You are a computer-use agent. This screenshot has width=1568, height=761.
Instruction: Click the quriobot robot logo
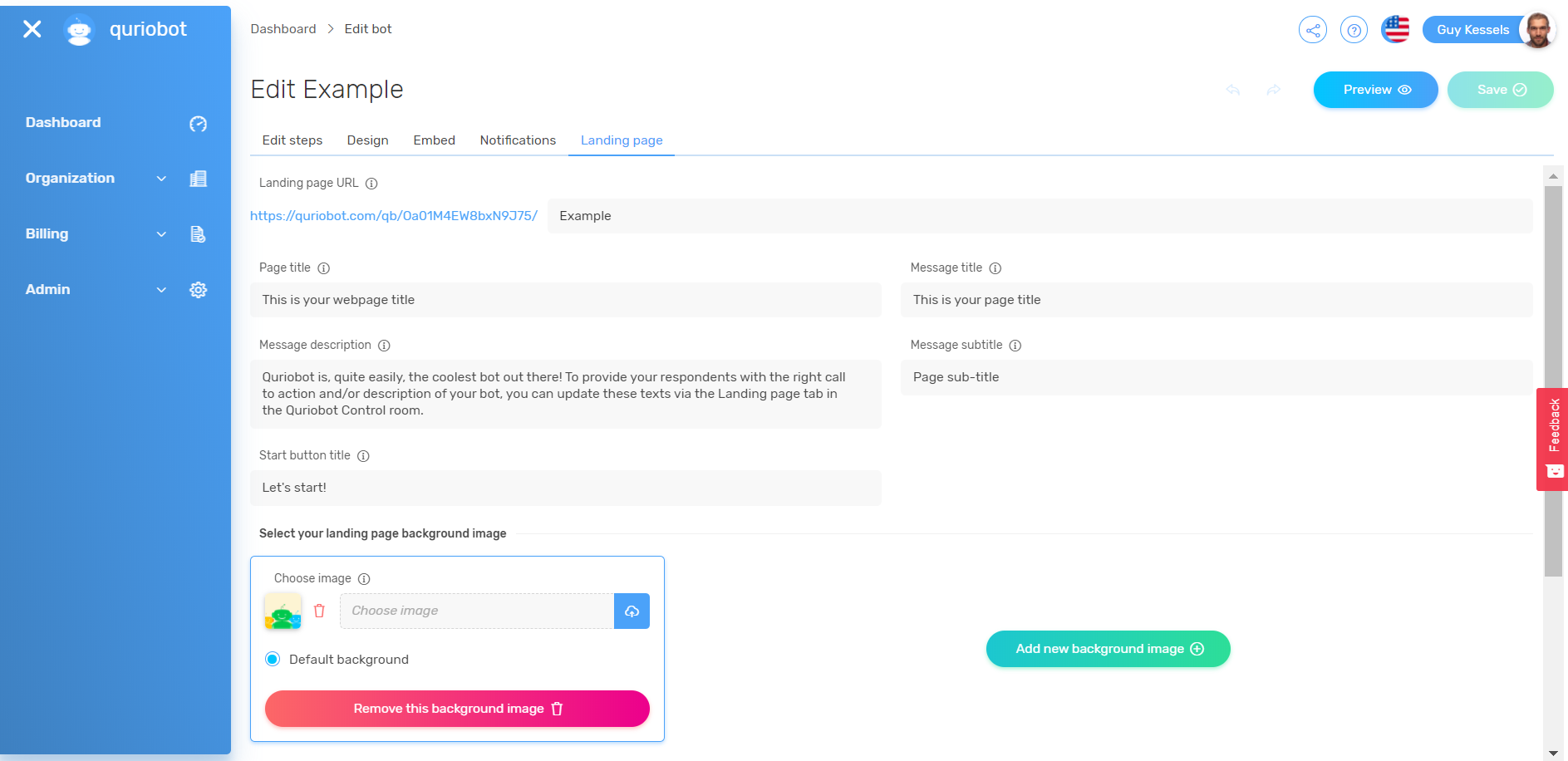pyautogui.click(x=79, y=30)
